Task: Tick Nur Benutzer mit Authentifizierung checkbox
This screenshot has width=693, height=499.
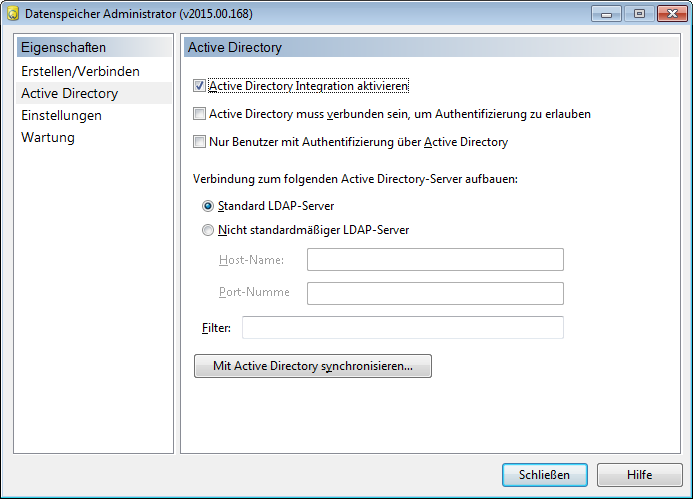Action: [199, 142]
